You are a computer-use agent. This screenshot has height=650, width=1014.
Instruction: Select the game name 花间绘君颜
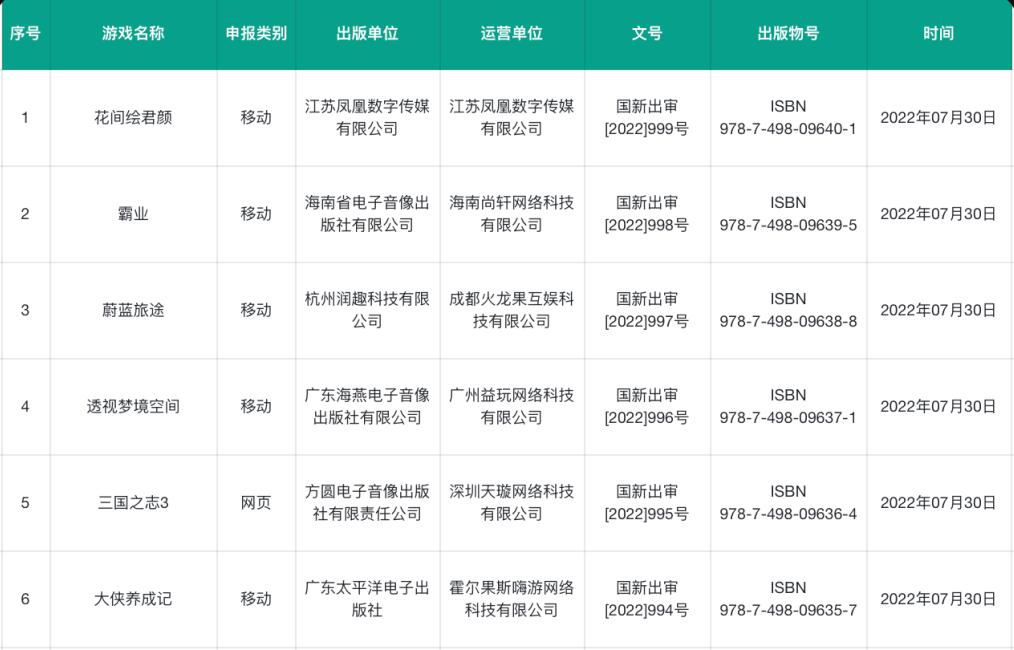[x=133, y=117]
